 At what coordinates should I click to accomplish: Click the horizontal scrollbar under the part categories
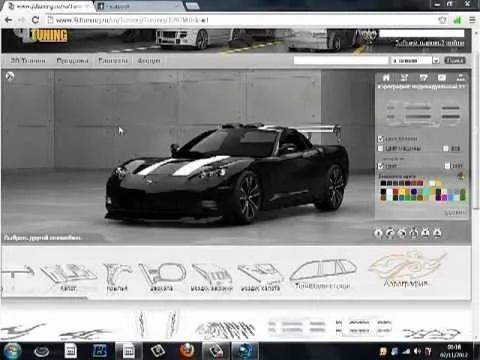pos(45,298)
